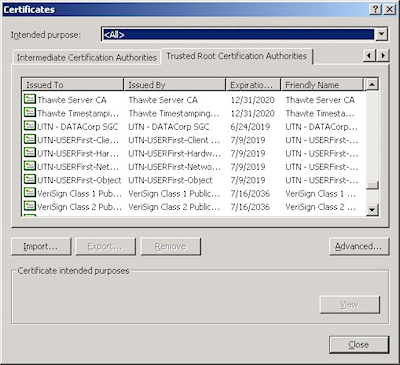Open the Advanced... options
Screen dimensions: 400x365
[x=359, y=247]
